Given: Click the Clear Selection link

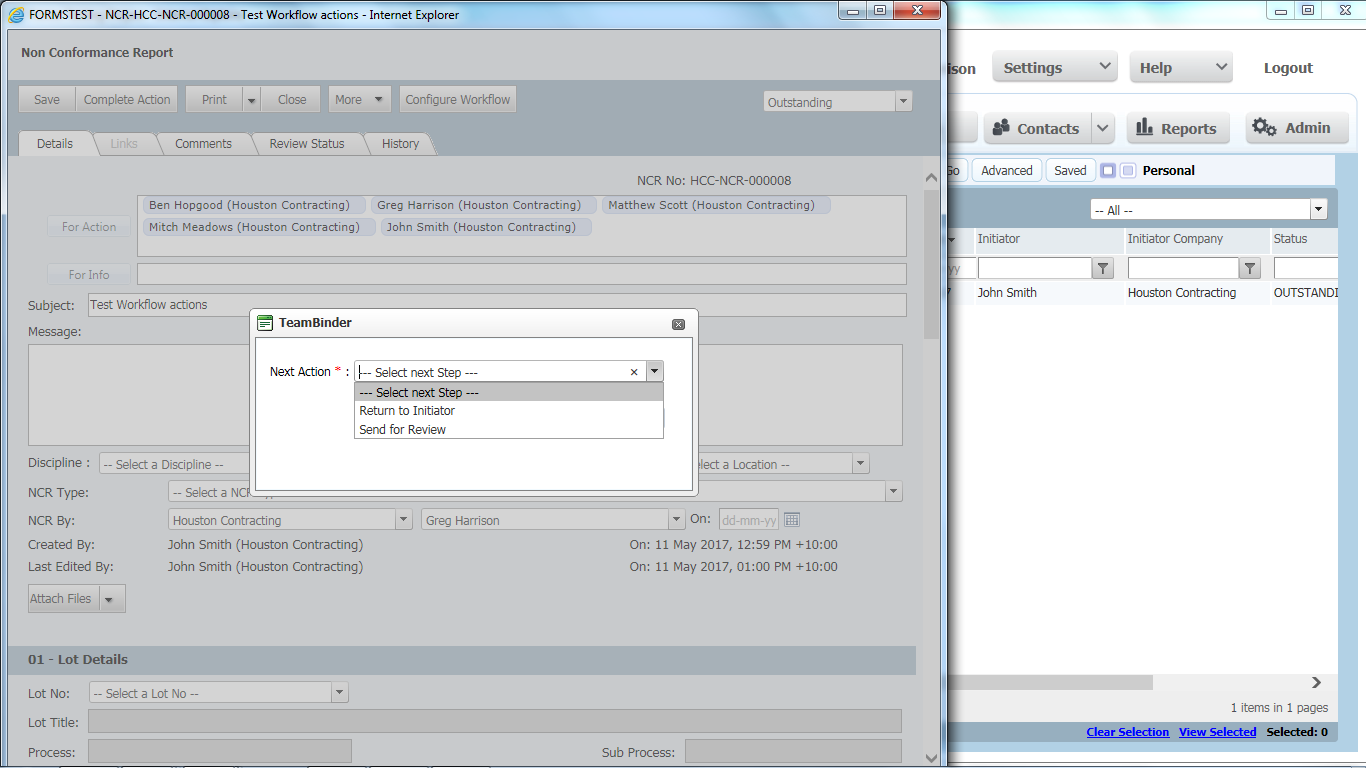Looking at the screenshot, I should click(x=1127, y=732).
